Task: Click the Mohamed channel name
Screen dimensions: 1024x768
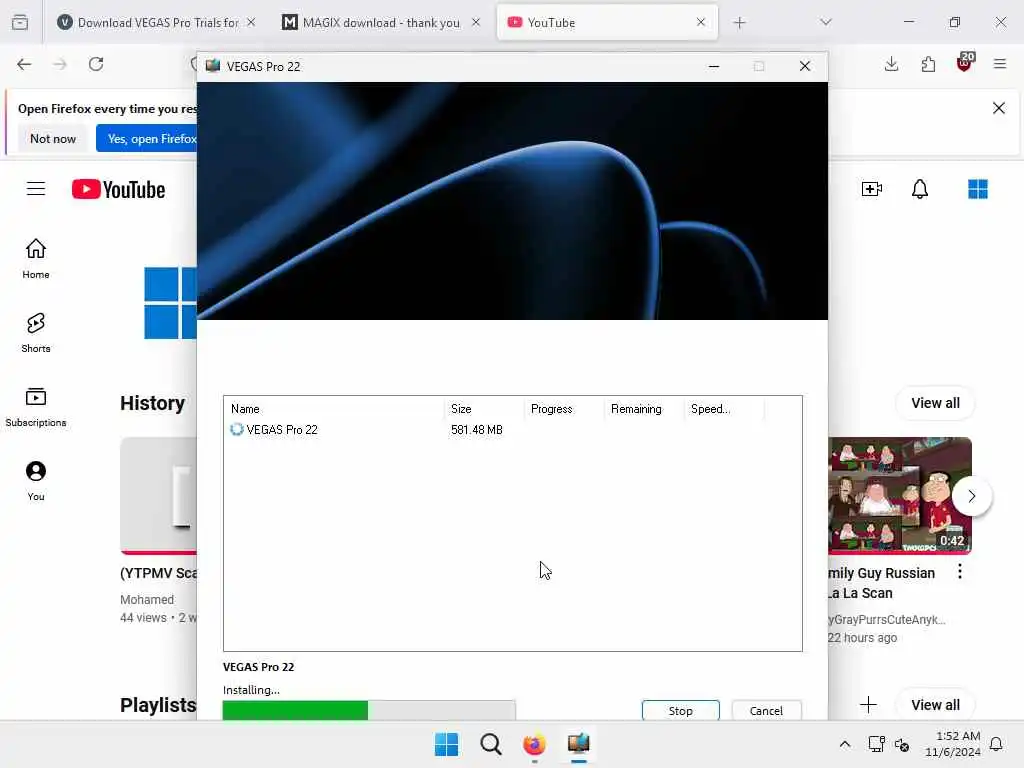Action: pyautogui.click(x=147, y=600)
